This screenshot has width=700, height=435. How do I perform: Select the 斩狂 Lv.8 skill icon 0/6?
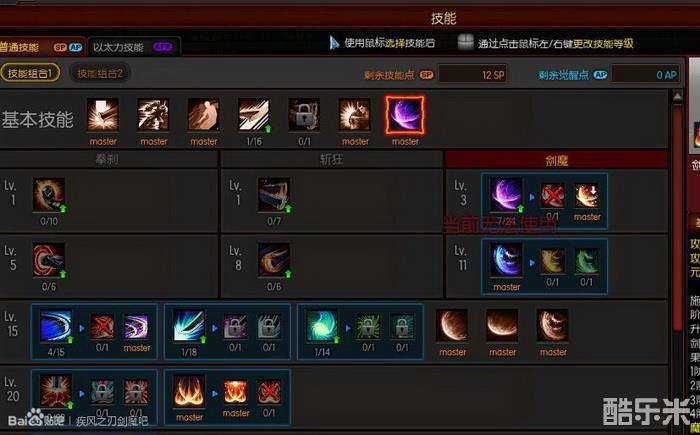(274, 260)
